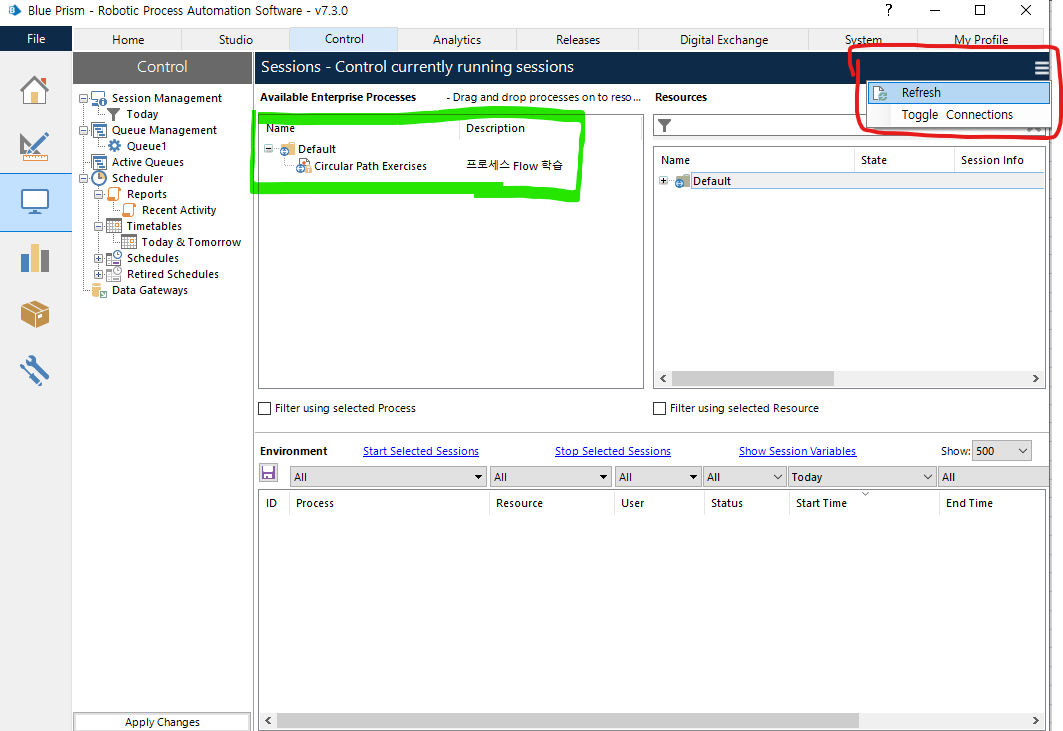Select the Control monitor sidebar icon
Screen dimensions: 1063x731
(x=35, y=202)
